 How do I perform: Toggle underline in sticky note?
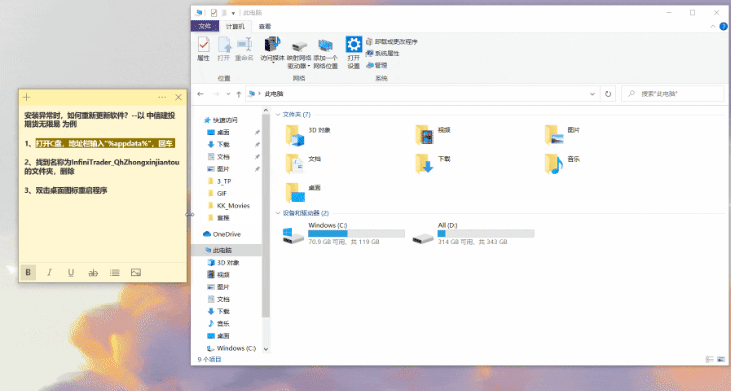coord(71,272)
